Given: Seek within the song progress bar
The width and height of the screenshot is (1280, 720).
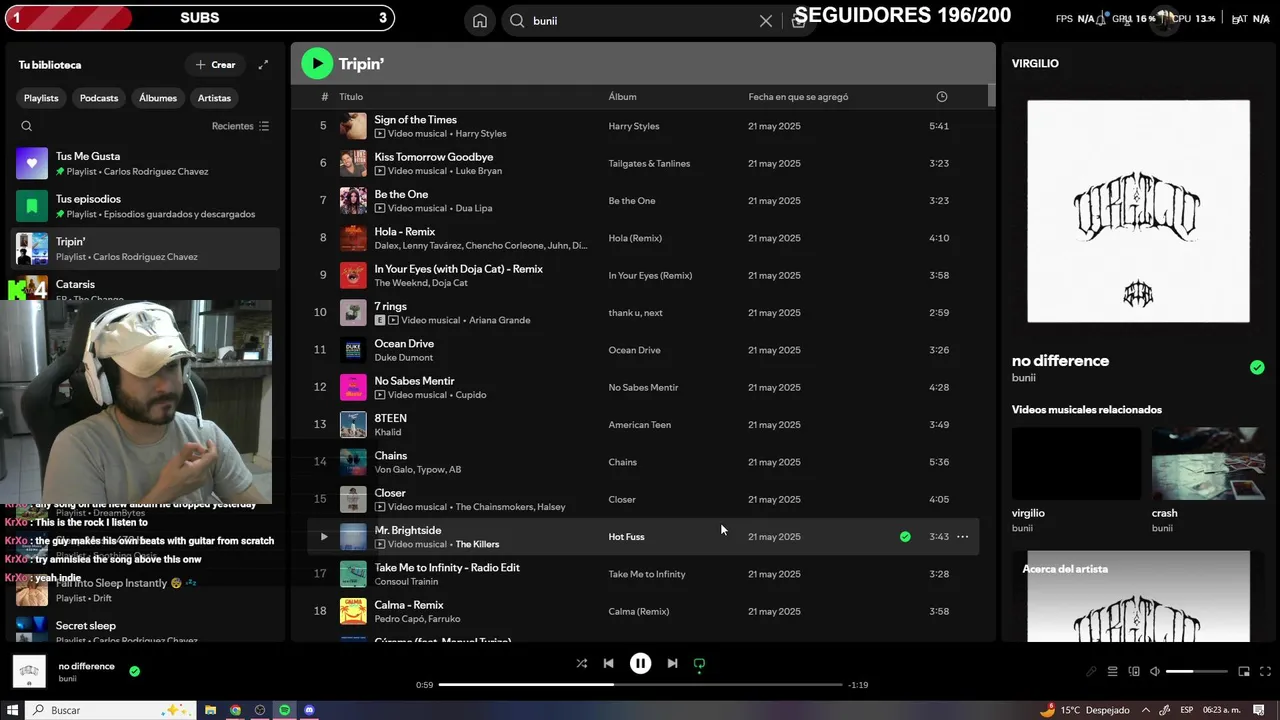Looking at the screenshot, I should point(640,685).
